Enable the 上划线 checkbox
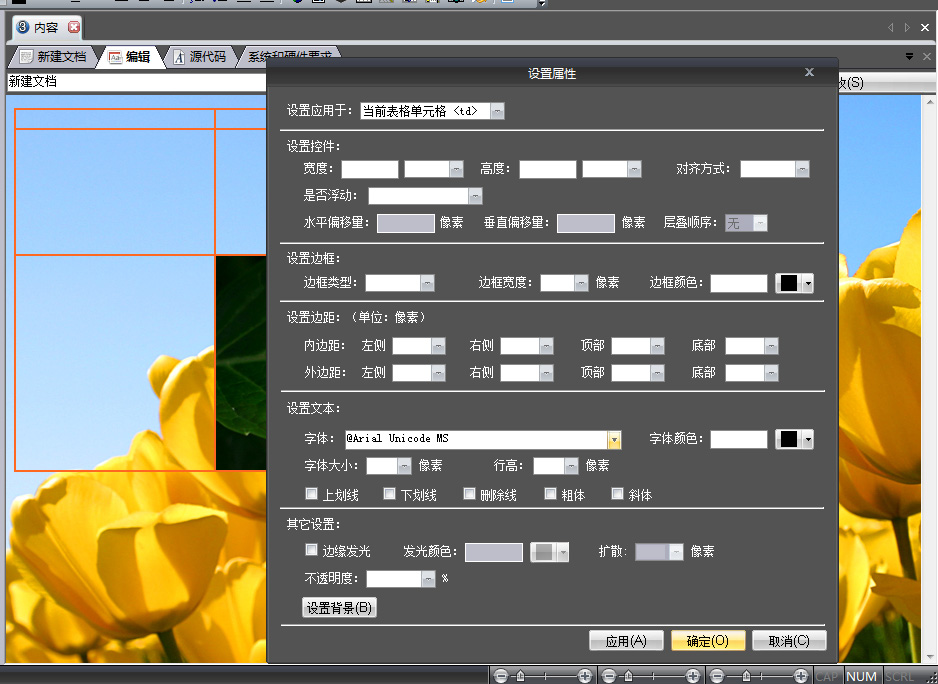Image resolution: width=938 pixels, height=684 pixels. (311, 494)
